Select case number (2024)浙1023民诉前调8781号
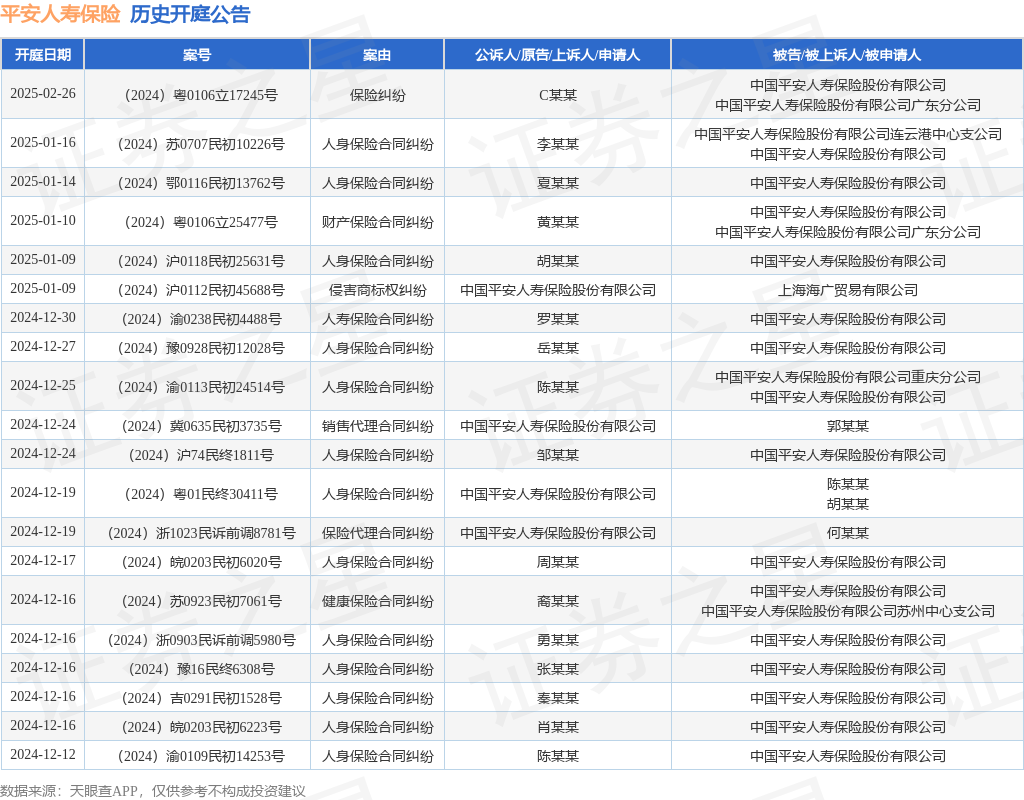Screen dimensions: 1024x800 point(201,534)
